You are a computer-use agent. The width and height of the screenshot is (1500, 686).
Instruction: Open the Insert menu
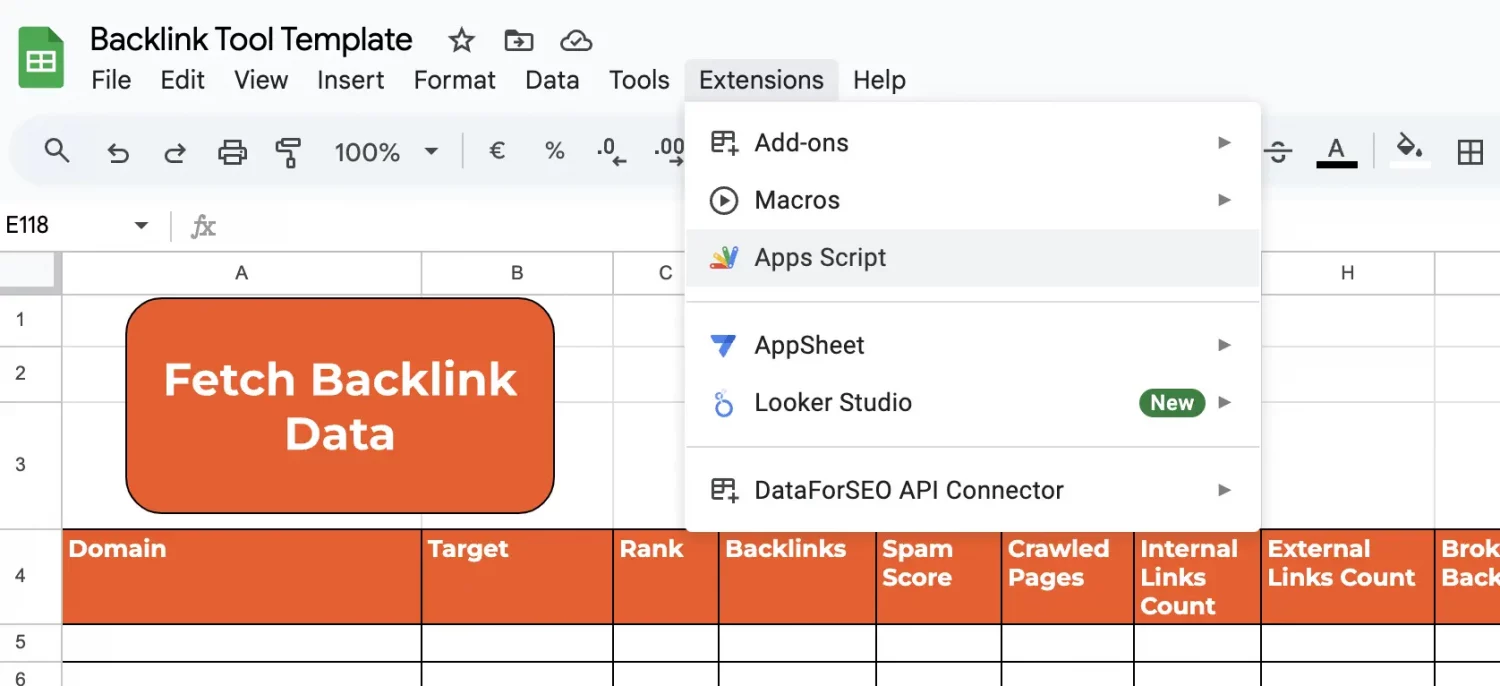[x=351, y=80]
